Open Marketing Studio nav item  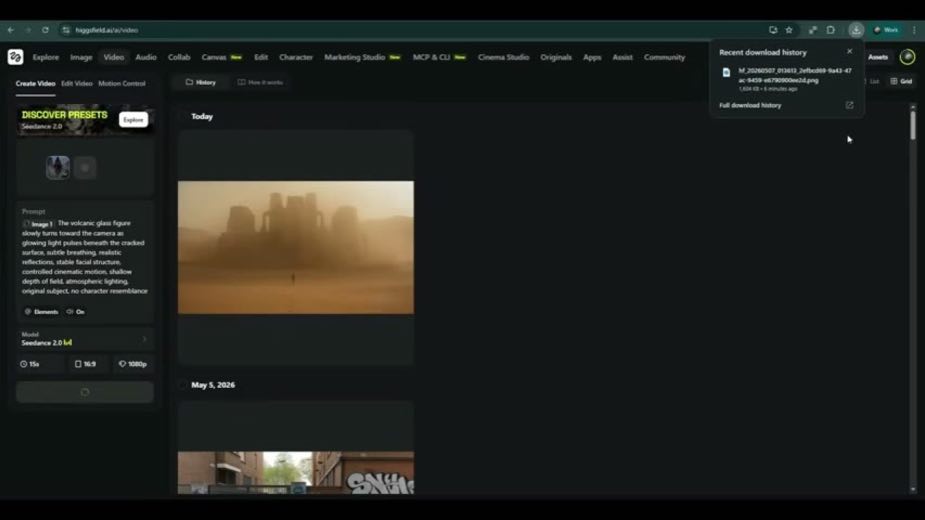pyautogui.click(x=362, y=57)
